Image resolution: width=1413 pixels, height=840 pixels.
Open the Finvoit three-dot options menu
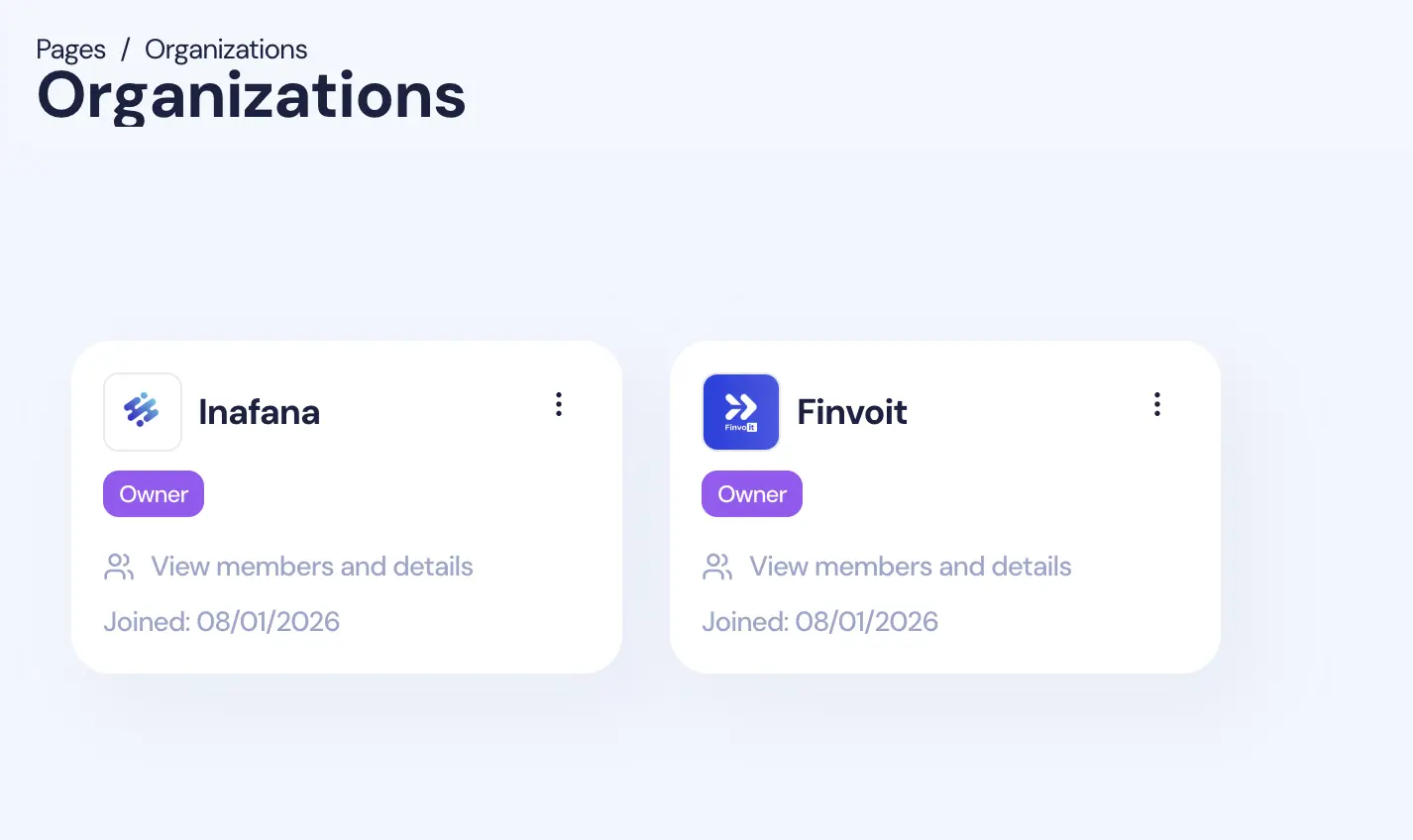pyautogui.click(x=1156, y=404)
